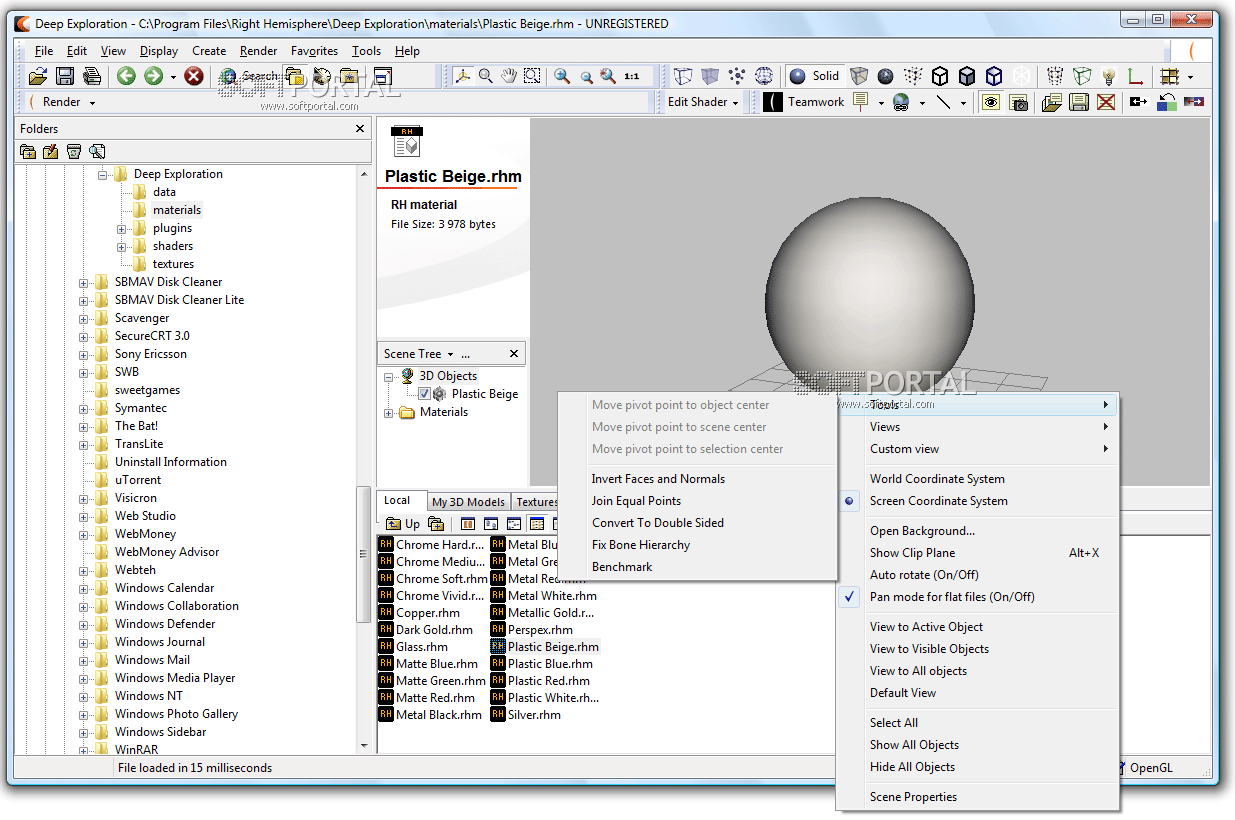Switch to the Textures tab
1235x820 pixels.
click(537, 502)
